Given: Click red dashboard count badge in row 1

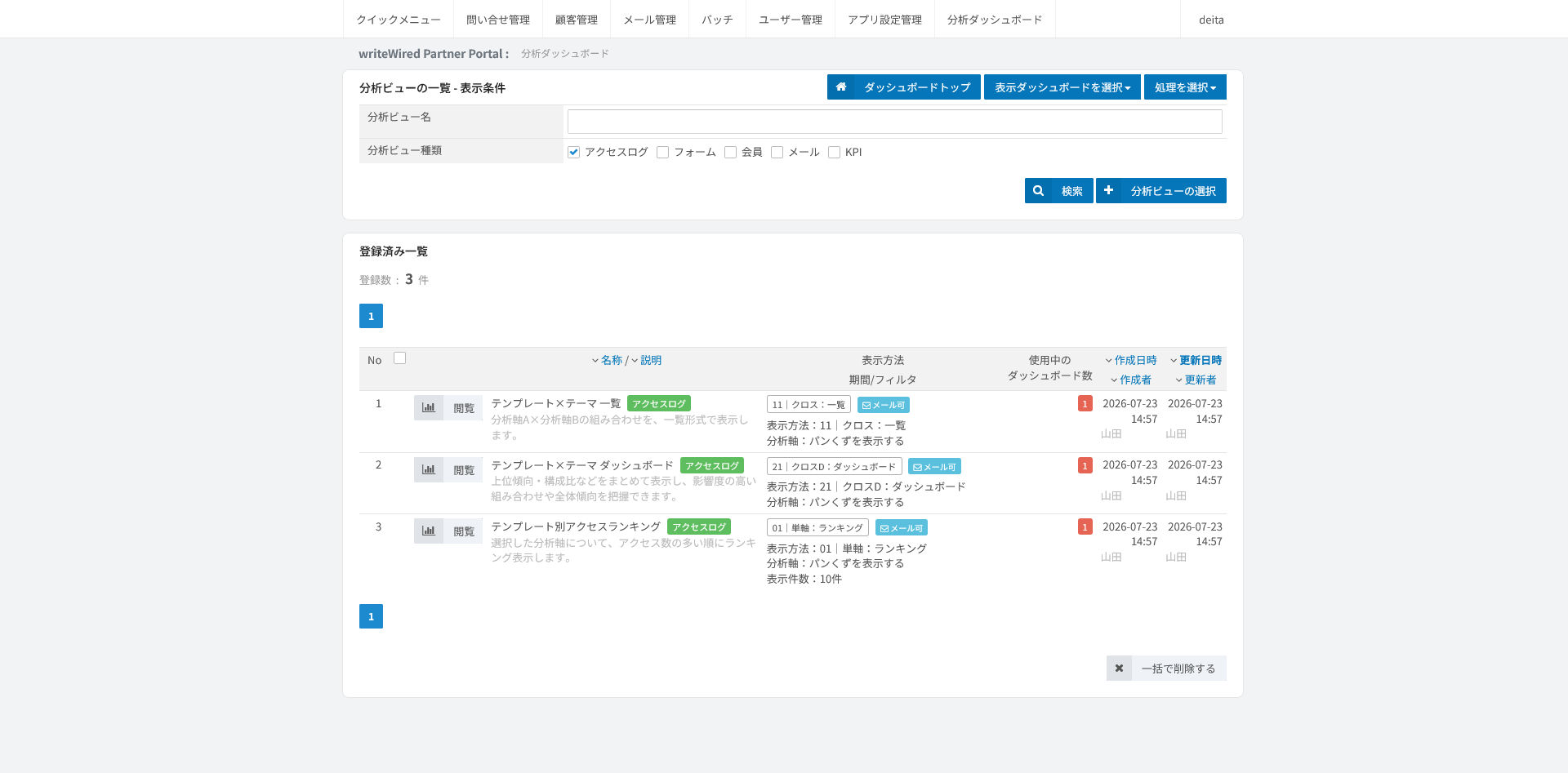Looking at the screenshot, I should (1085, 403).
